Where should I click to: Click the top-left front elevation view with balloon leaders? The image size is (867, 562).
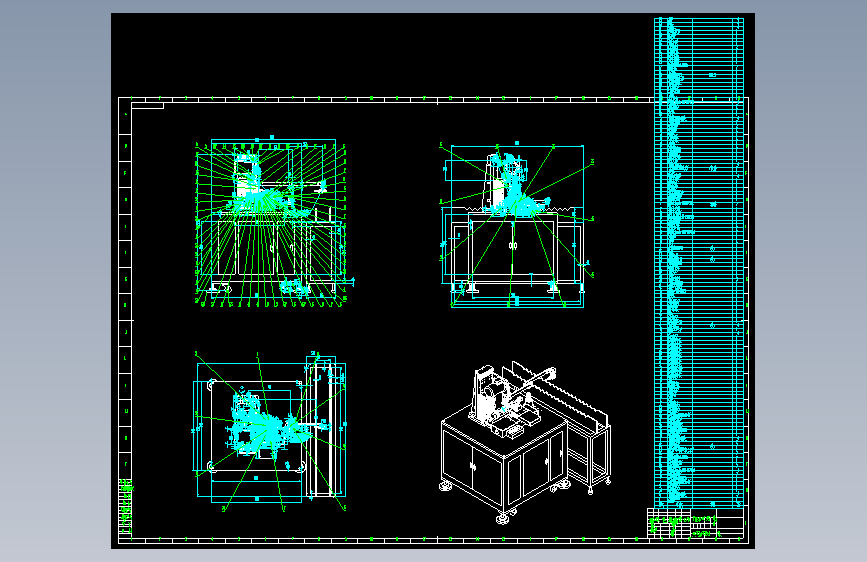click(x=273, y=221)
